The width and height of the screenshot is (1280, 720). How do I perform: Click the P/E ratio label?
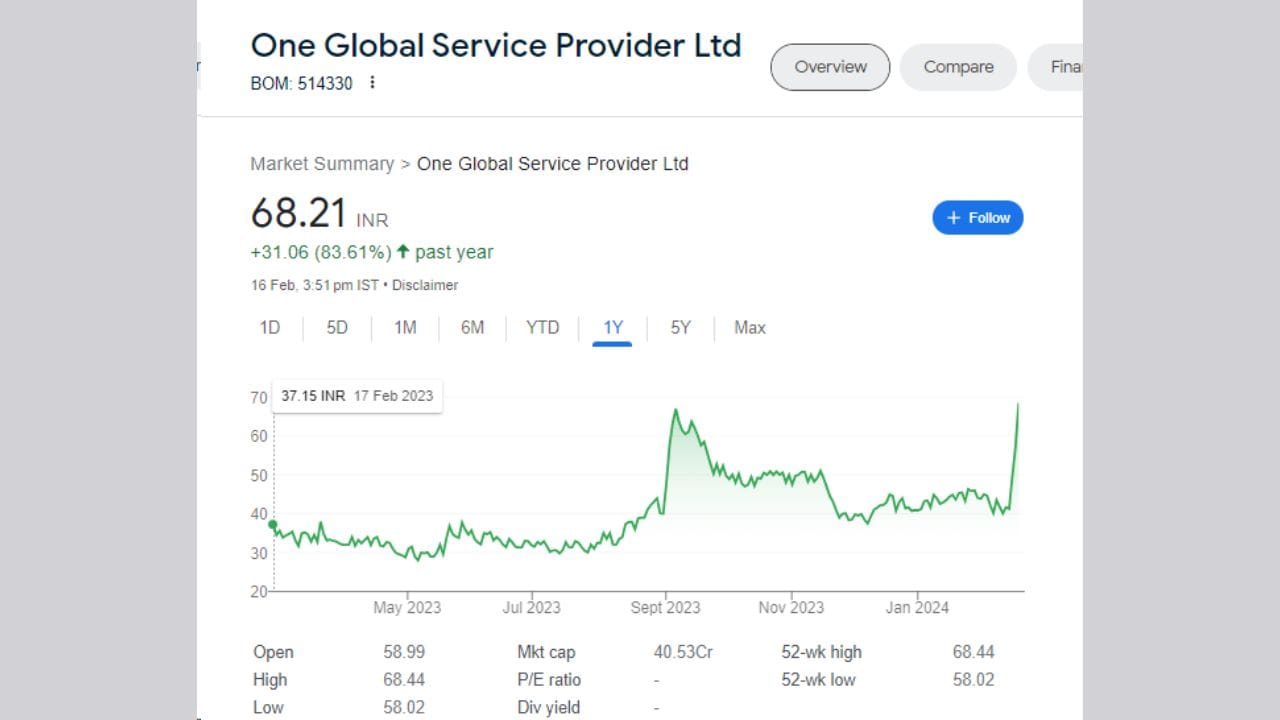tap(549, 680)
